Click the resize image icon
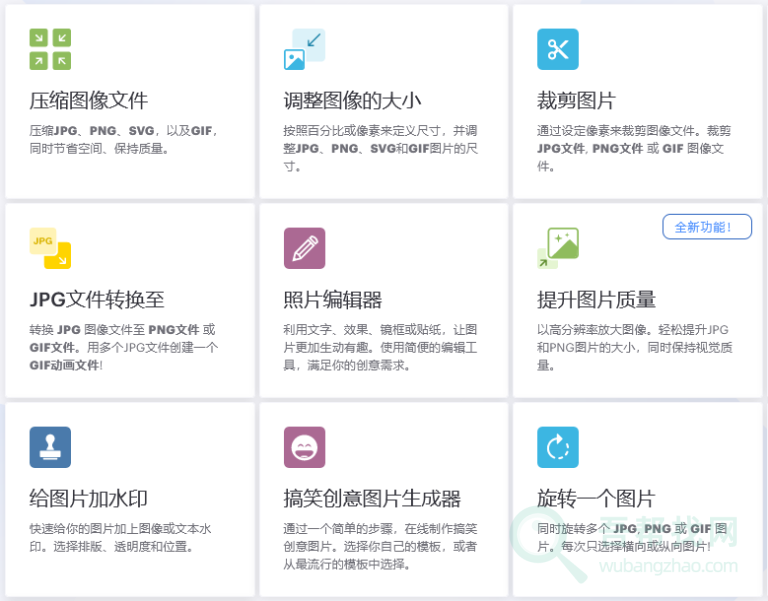Image resolution: width=768 pixels, height=601 pixels. [x=304, y=49]
